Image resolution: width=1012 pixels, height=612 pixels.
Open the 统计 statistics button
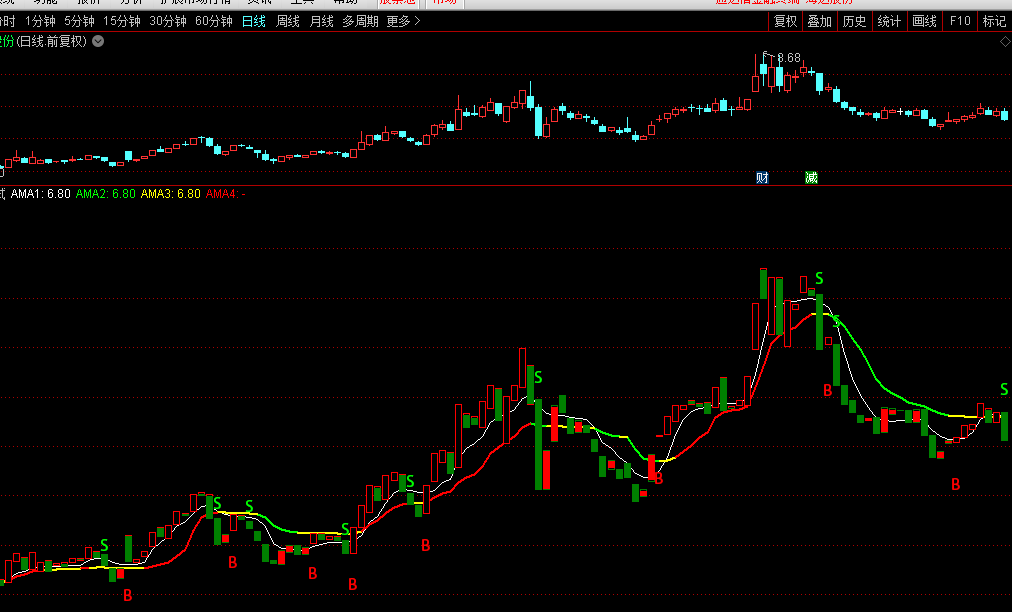tap(889, 21)
